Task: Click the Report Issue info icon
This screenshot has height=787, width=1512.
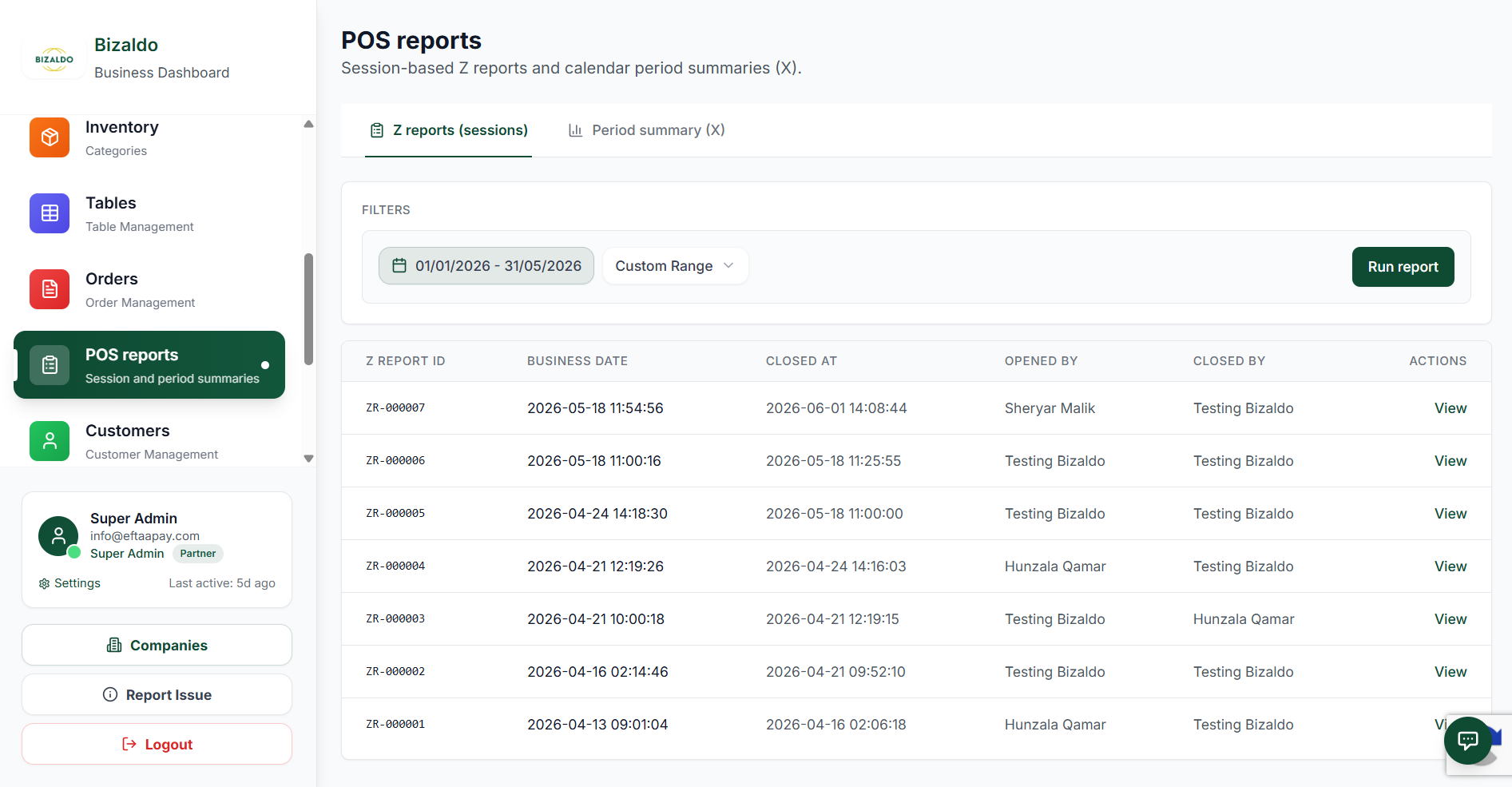Action: click(x=110, y=694)
